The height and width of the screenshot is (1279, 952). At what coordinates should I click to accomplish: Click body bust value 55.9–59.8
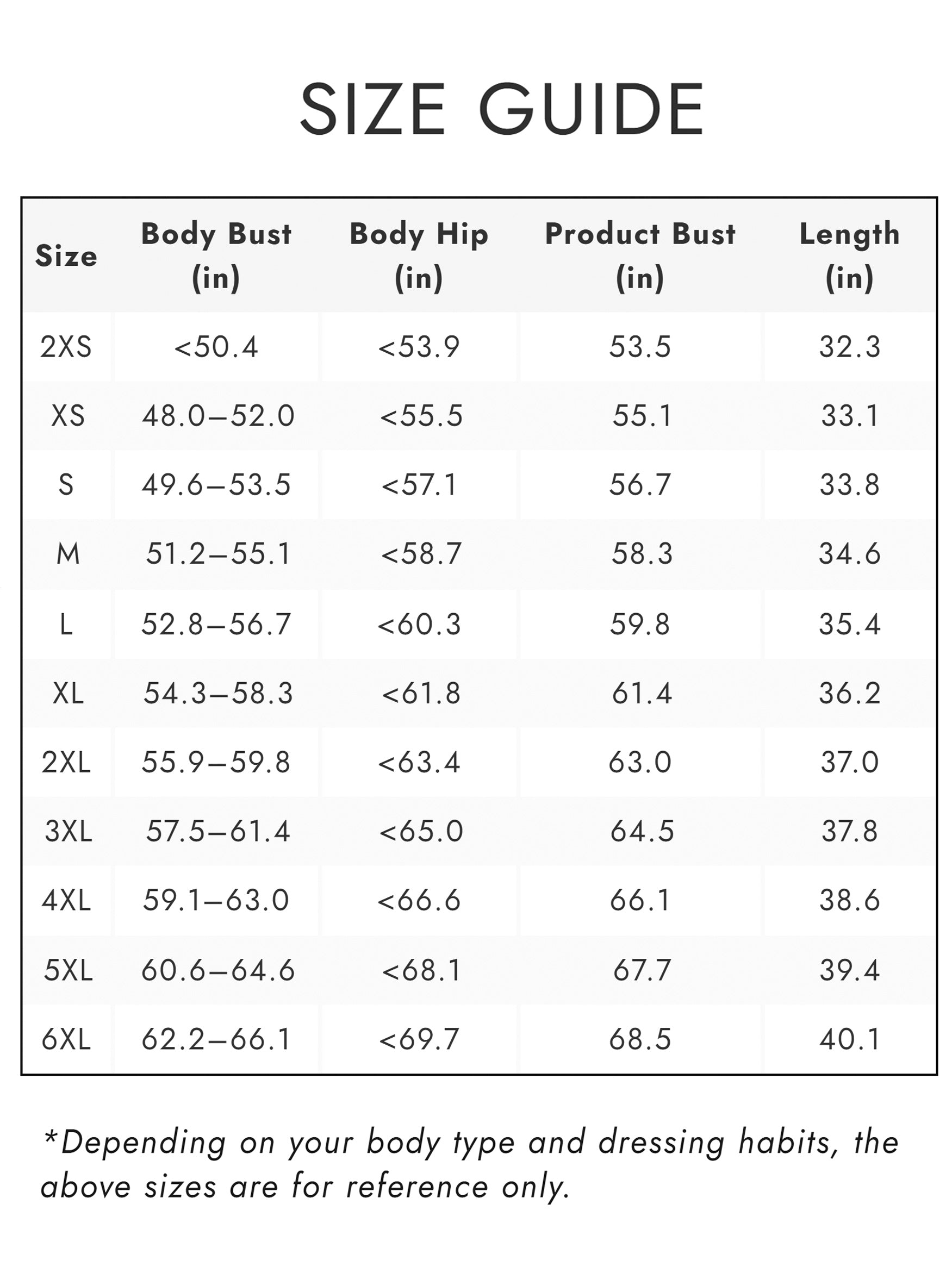coord(216,762)
